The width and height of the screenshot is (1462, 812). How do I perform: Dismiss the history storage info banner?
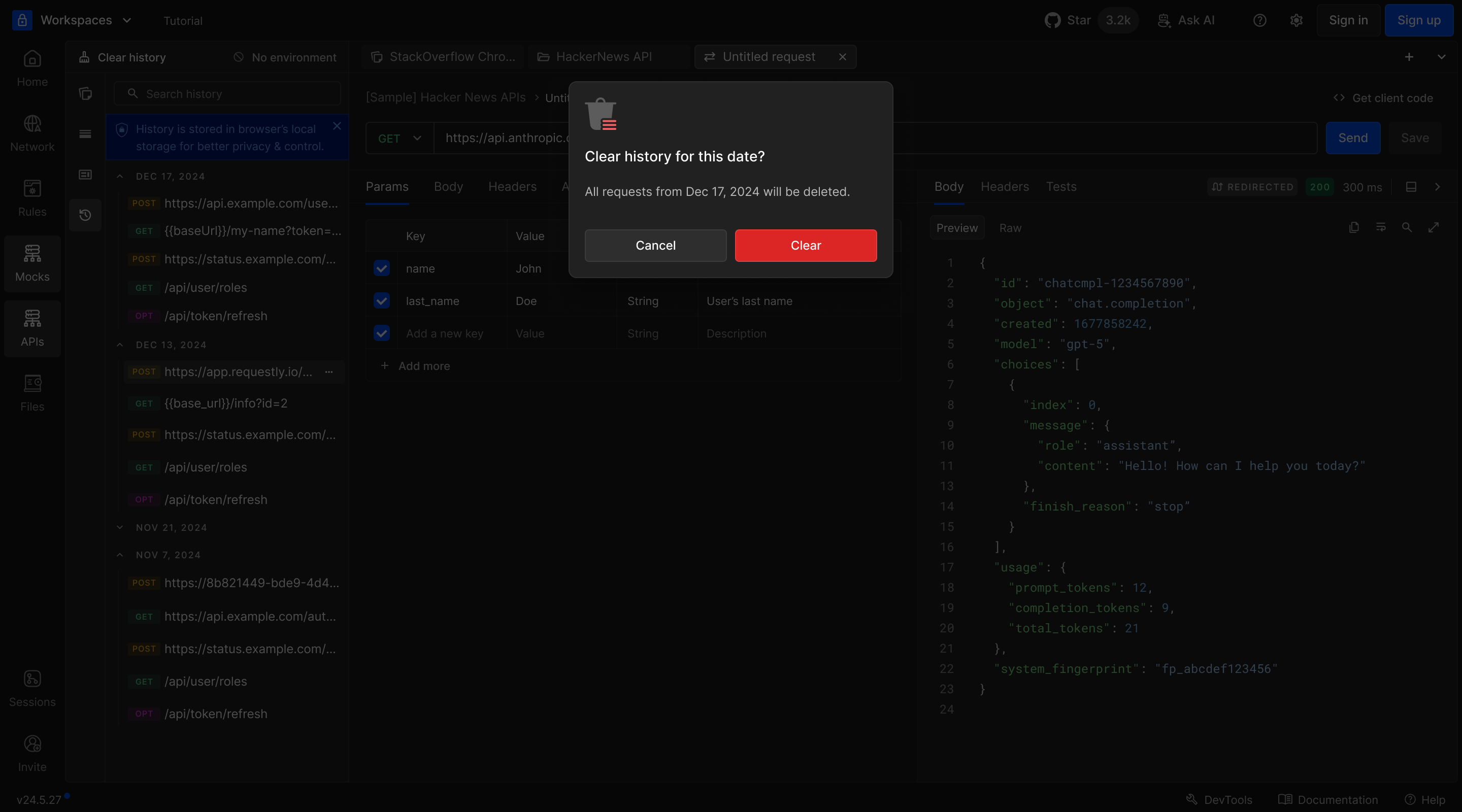coord(337,126)
